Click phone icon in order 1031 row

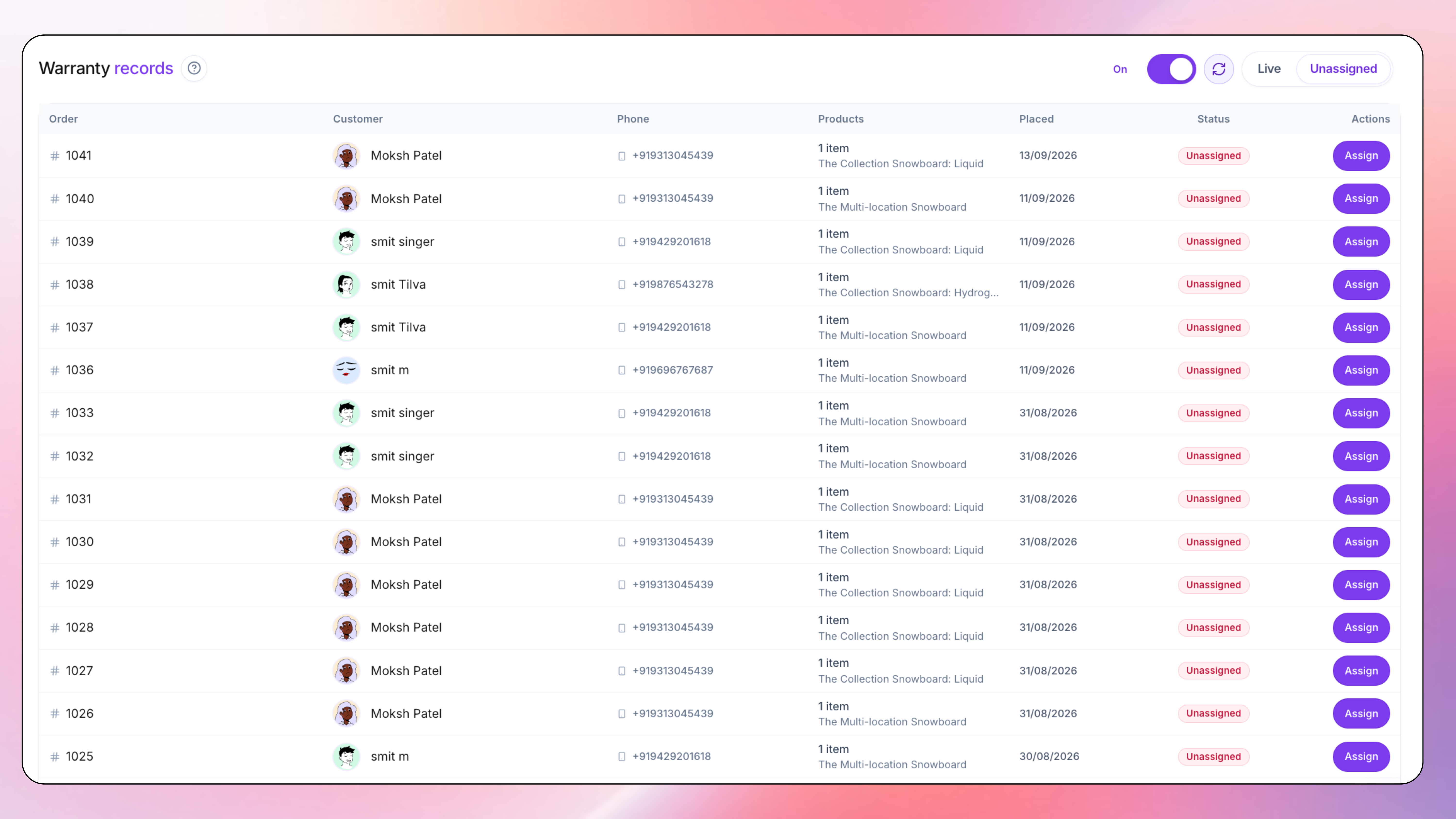click(x=622, y=499)
